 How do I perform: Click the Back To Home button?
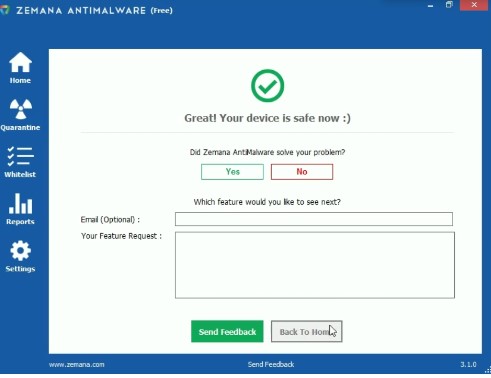click(x=307, y=331)
